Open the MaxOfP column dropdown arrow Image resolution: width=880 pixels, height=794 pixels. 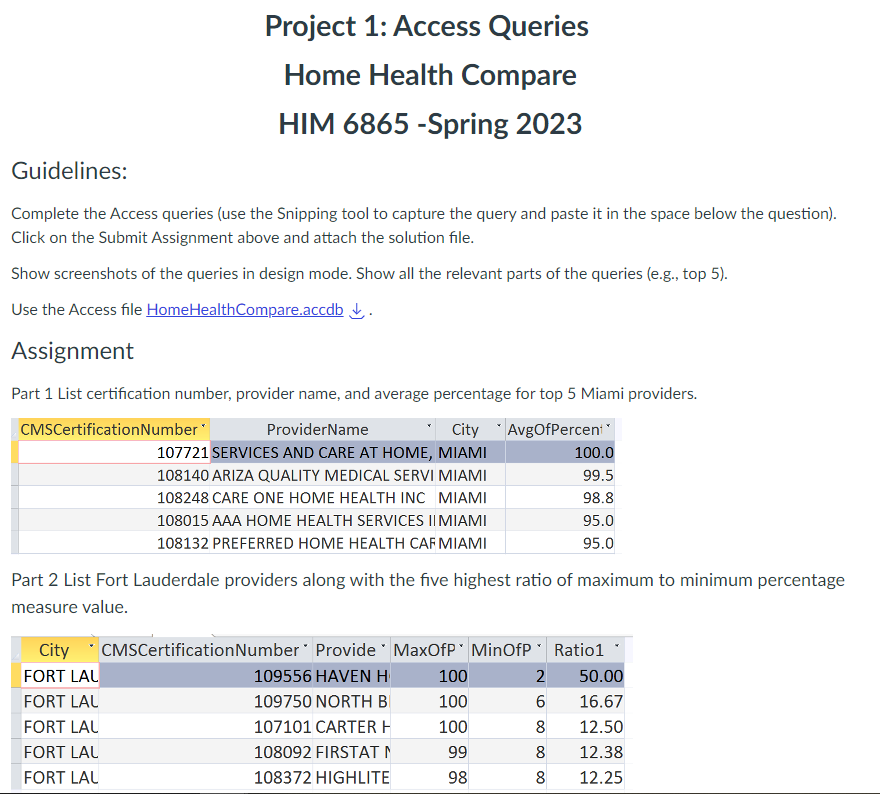461,648
